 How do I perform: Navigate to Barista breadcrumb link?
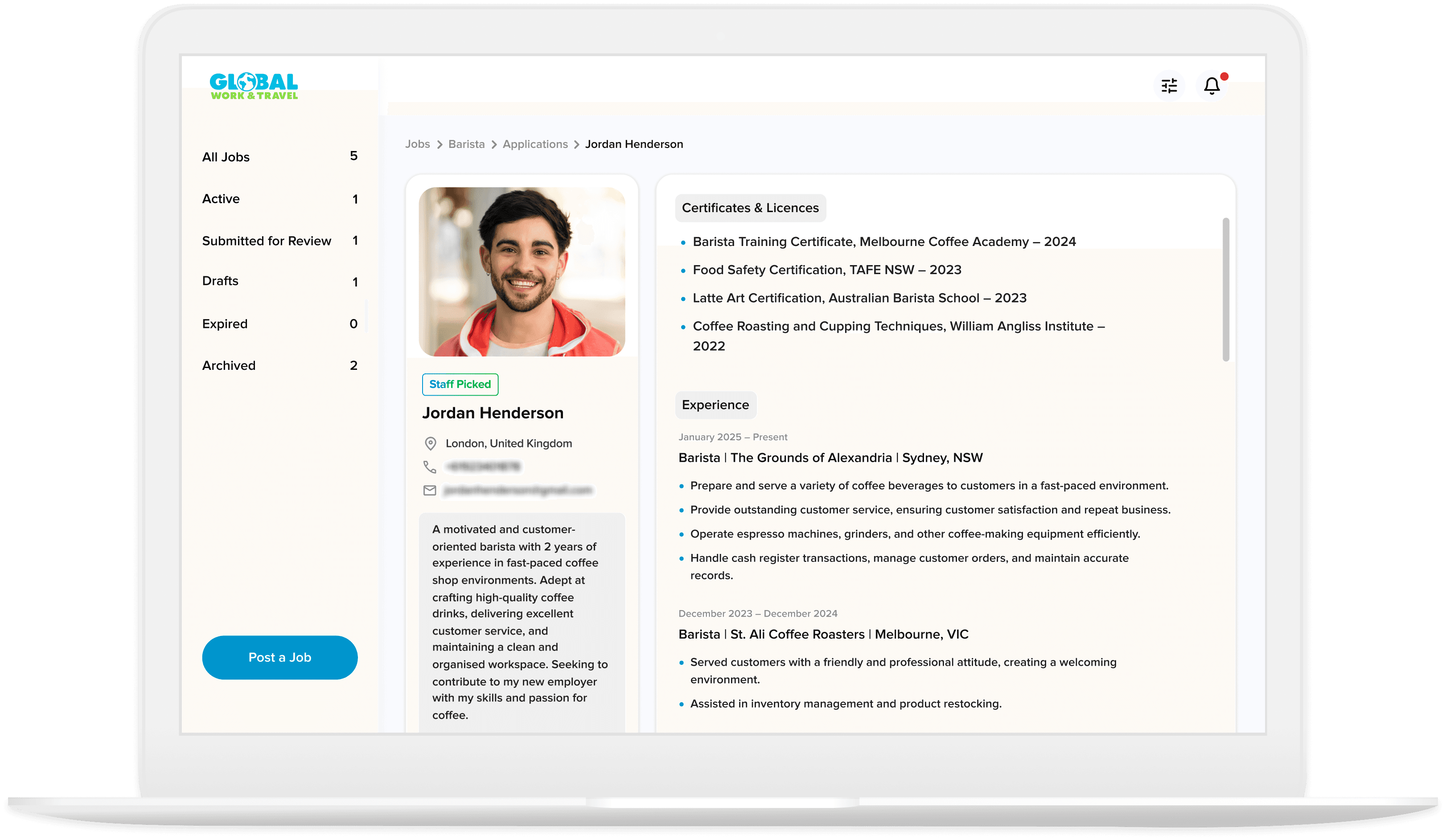466,144
